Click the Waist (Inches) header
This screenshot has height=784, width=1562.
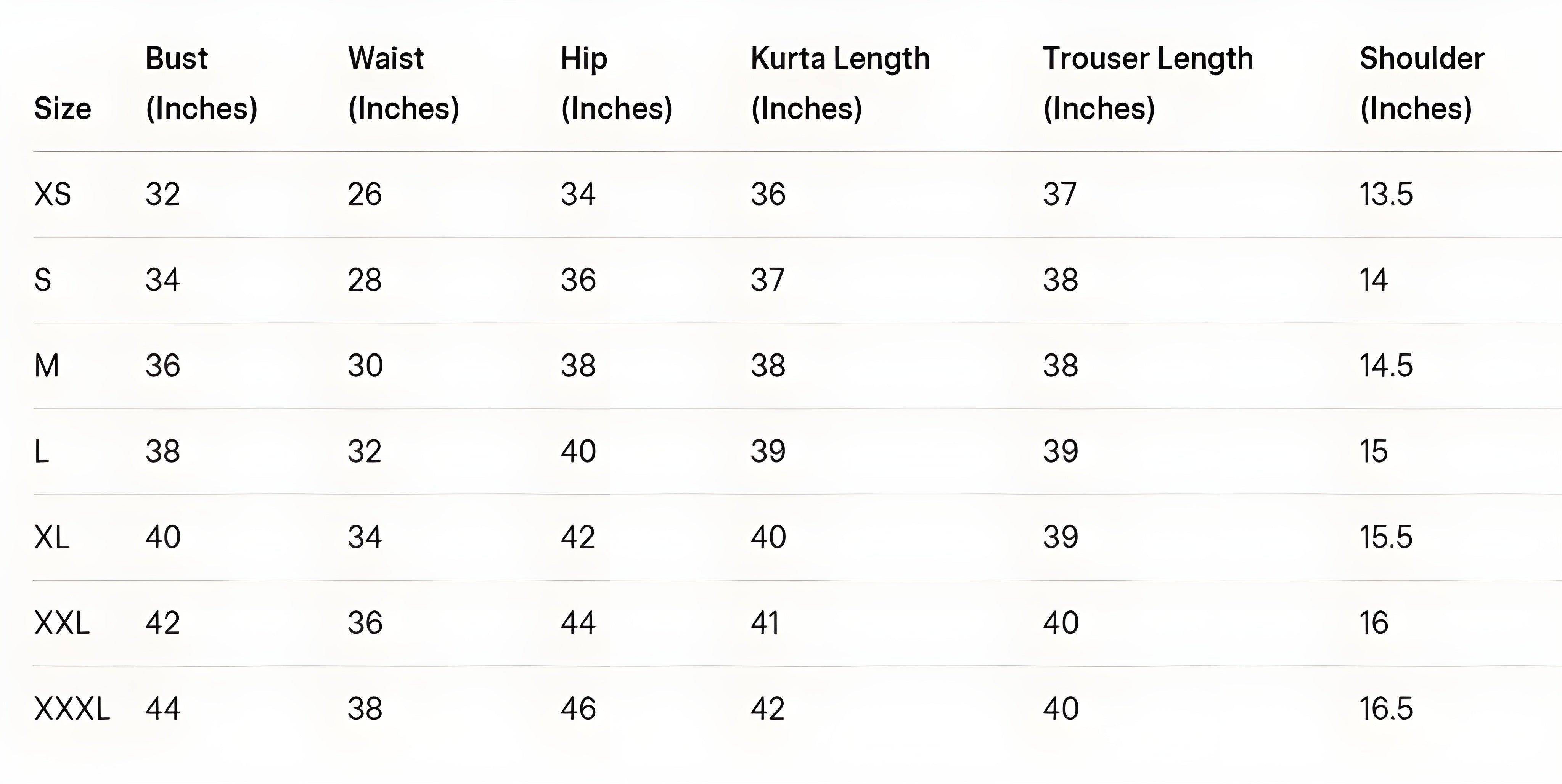tap(403, 83)
